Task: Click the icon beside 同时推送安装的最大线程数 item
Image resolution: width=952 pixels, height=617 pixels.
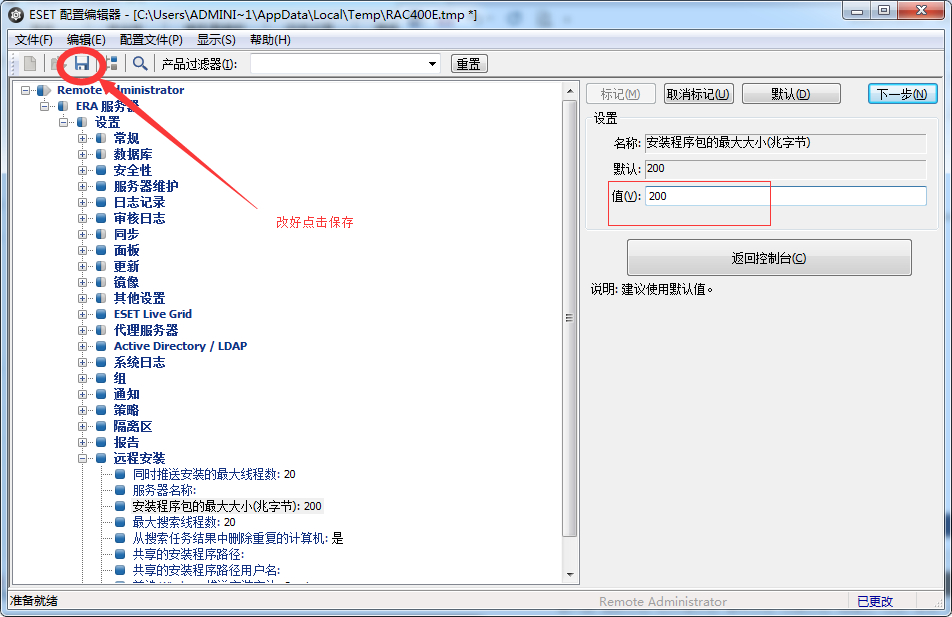Action: coord(120,474)
